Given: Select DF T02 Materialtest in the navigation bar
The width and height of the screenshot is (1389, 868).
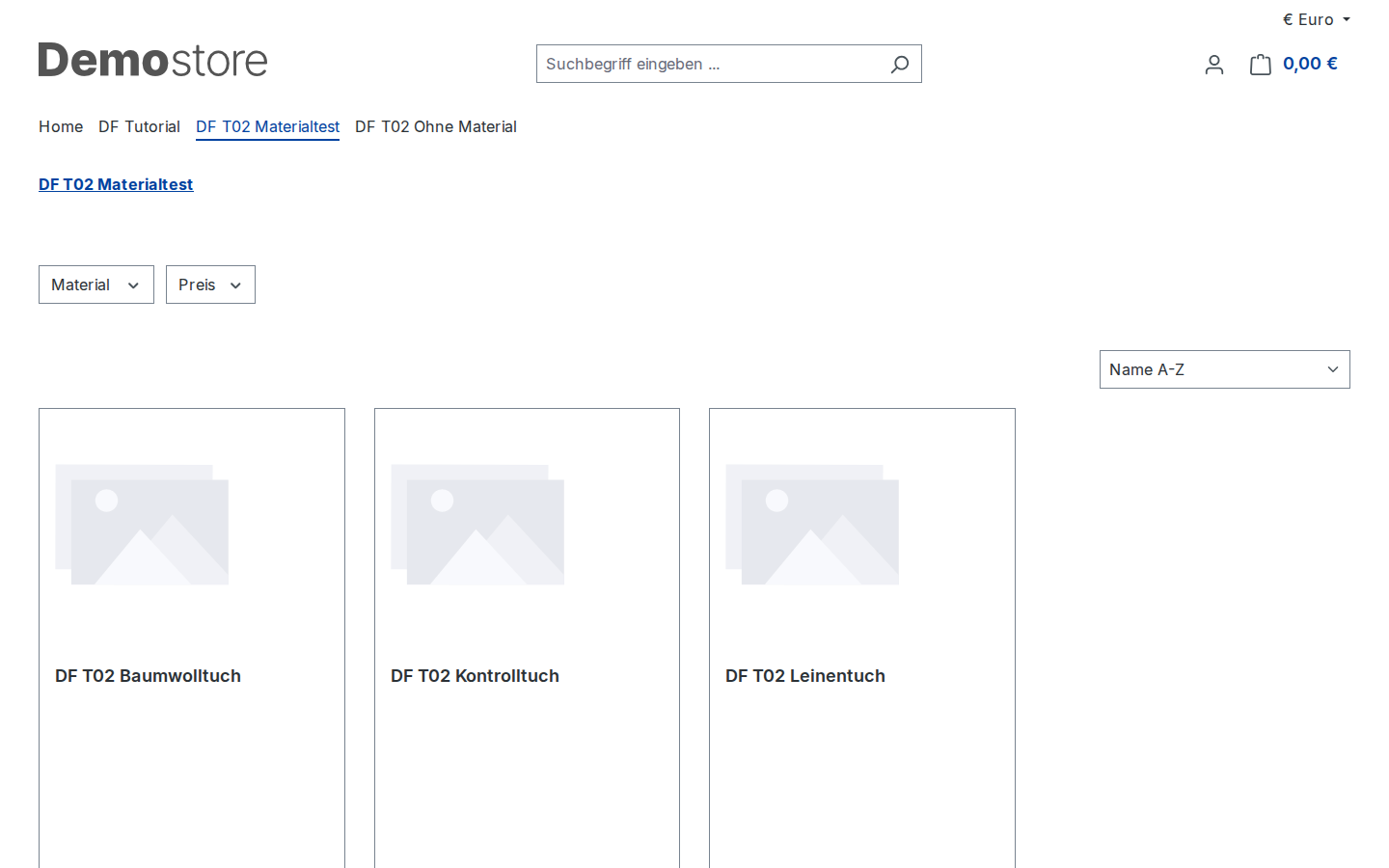Looking at the screenshot, I should point(267,126).
